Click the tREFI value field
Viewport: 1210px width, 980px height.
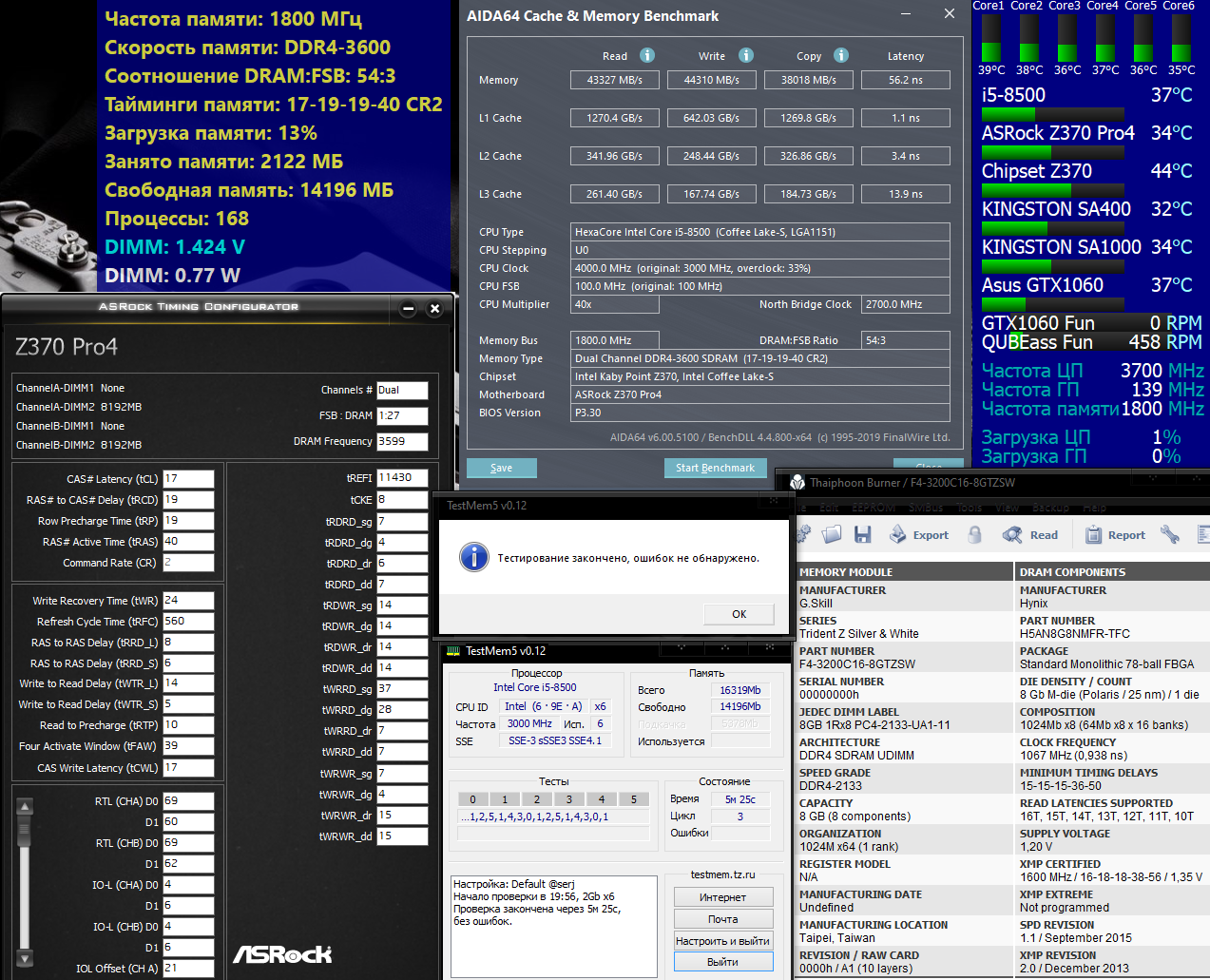pyautogui.click(x=402, y=477)
